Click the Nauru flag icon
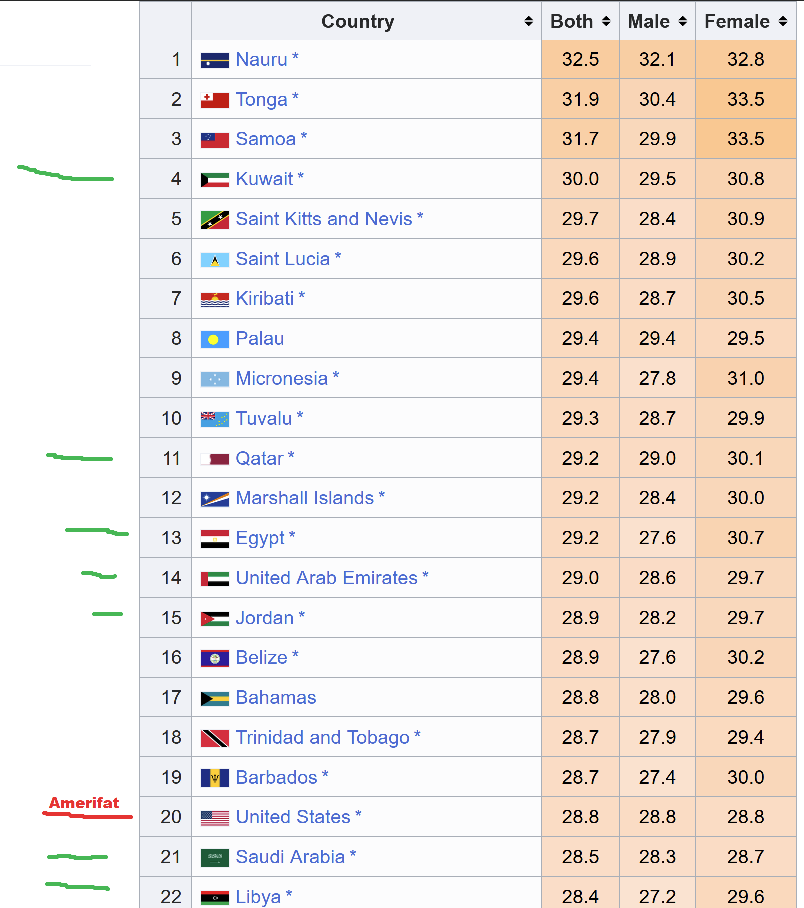The height and width of the screenshot is (908, 804). [x=214, y=60]
